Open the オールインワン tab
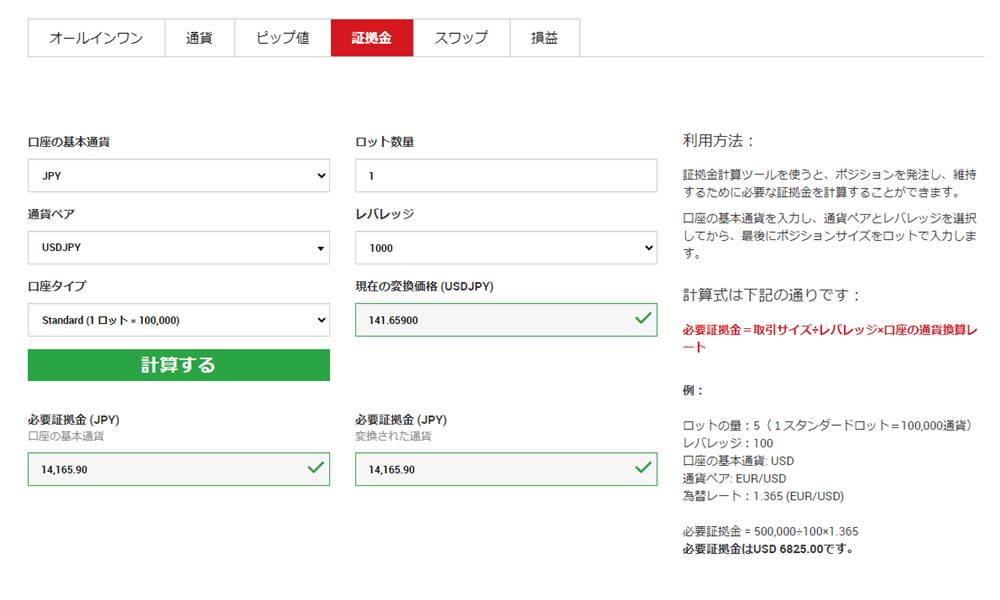This screenshot has width=1000, height=600. (x=97, y=37)
